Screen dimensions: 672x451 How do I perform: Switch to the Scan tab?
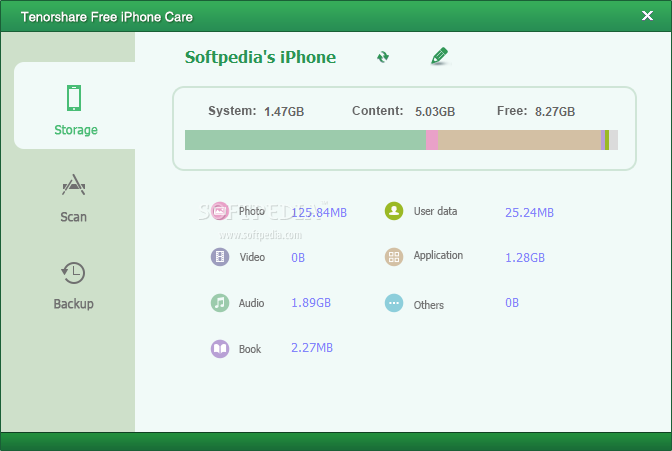pos(73,198)
